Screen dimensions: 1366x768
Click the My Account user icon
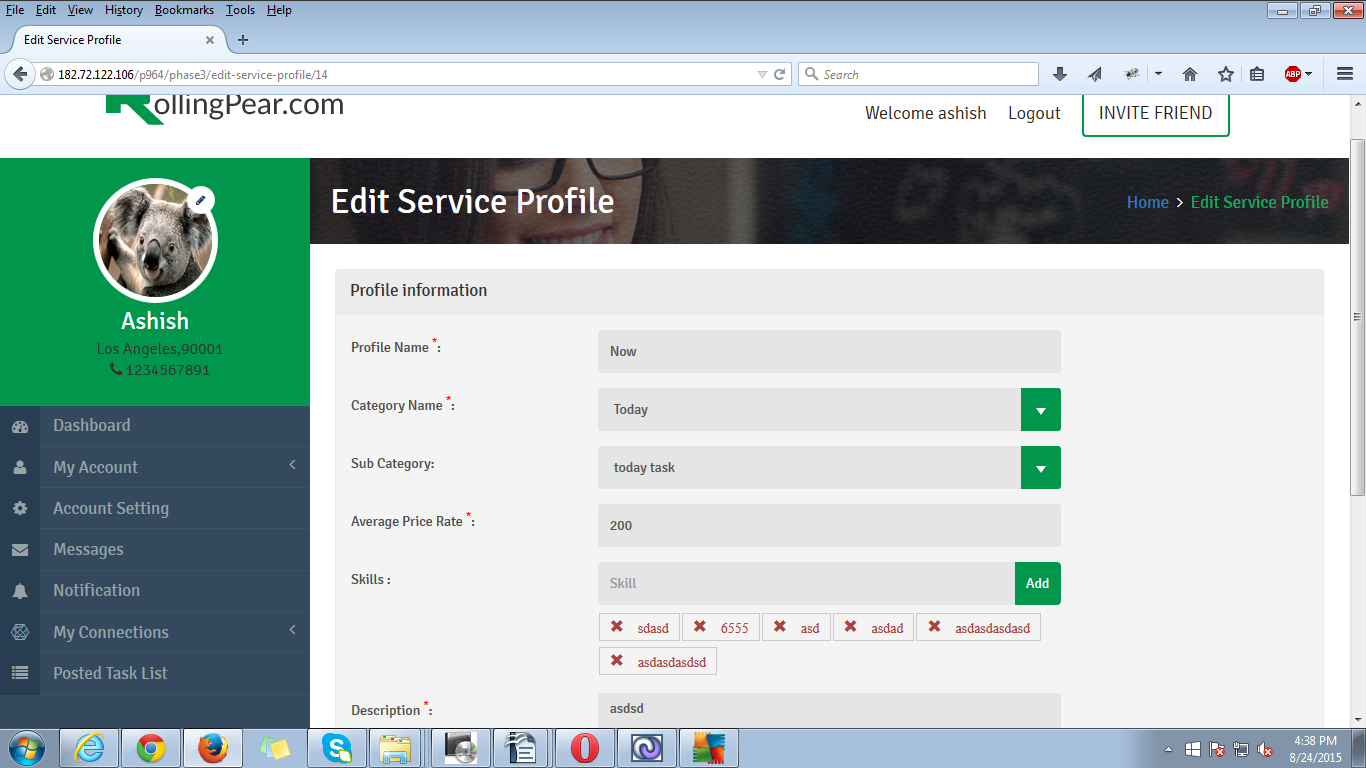(x=20, y=467)
